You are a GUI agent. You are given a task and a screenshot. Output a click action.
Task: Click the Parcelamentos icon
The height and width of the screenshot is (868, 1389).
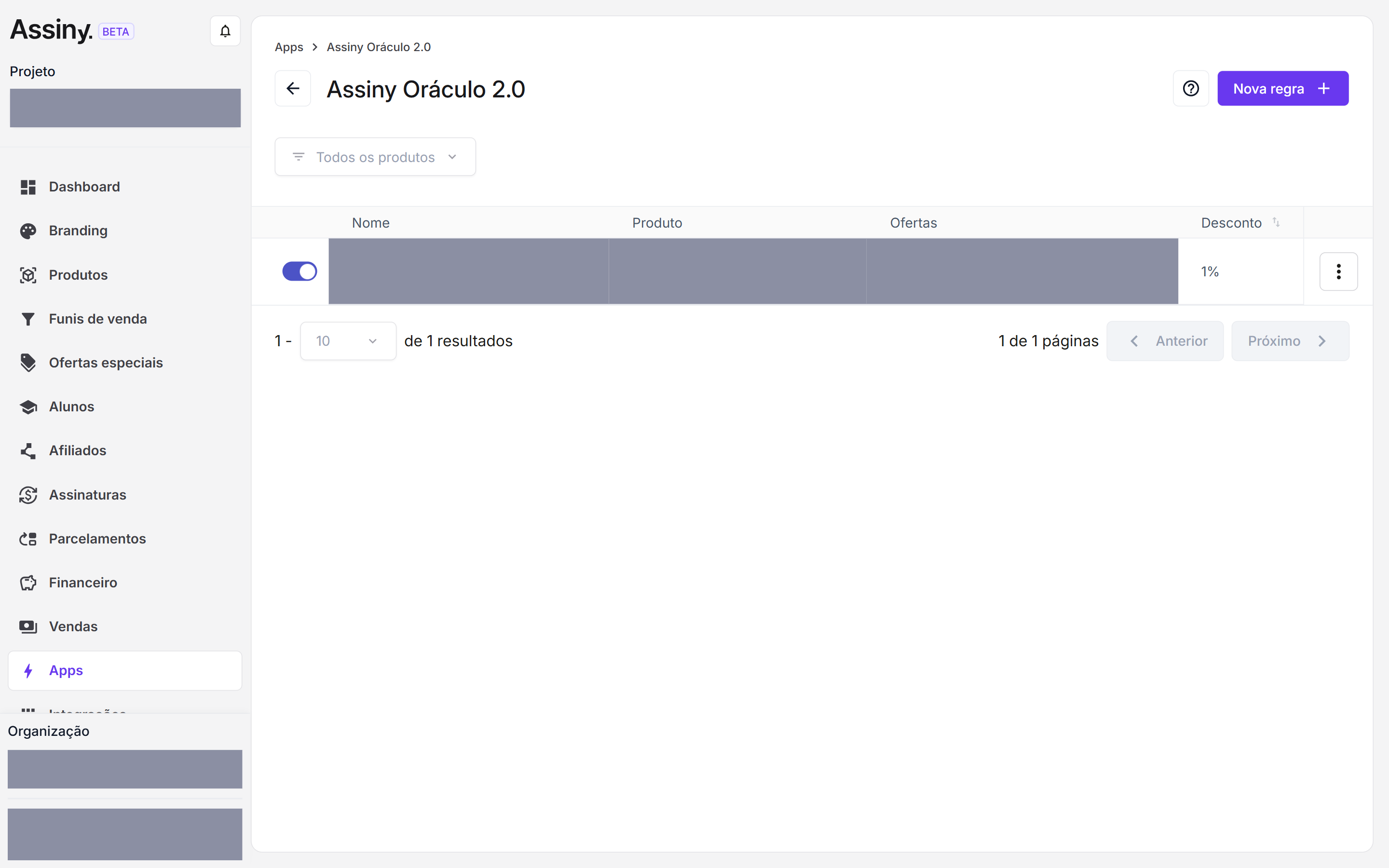(x=28, y=539)
